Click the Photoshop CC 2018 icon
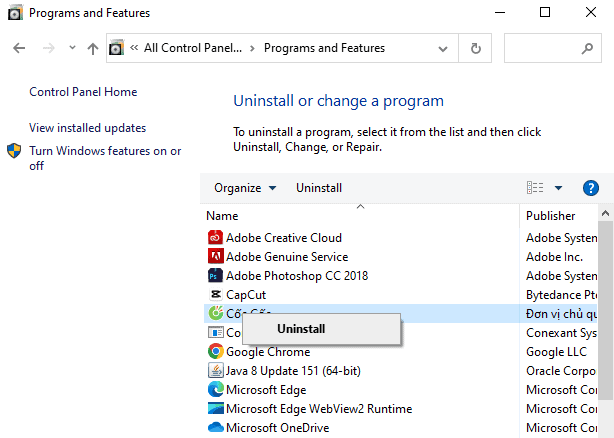Screen dimensions: 614x438 tap(215, 276)
